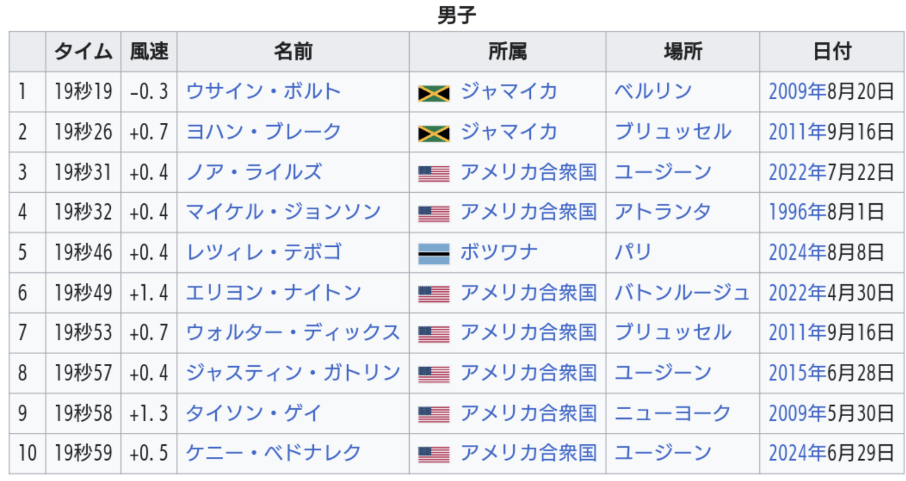Screen dimensions: 906x481
Task: Click the US flag beside マイケル・ジョンソン
Action: pos(433,213)
